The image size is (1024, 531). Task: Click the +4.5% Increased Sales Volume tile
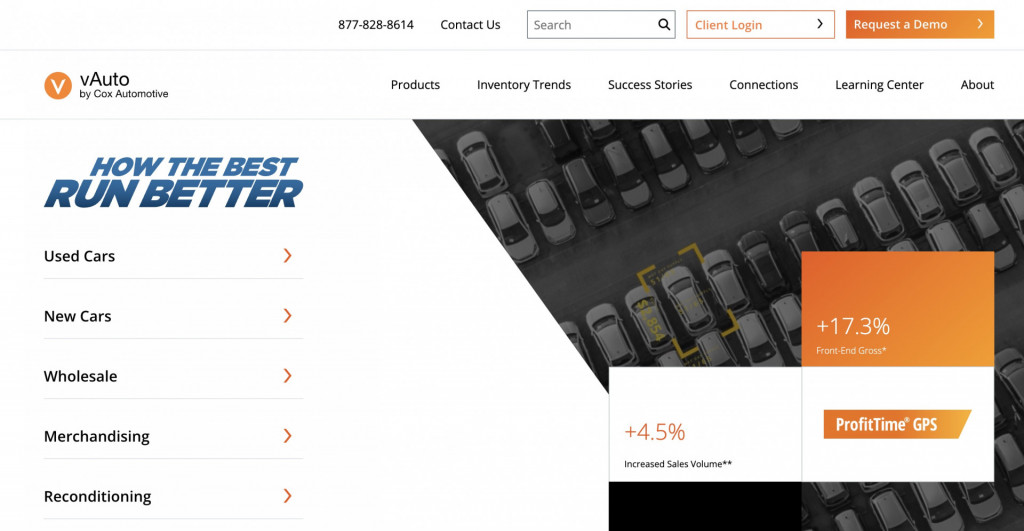click(x=705, y=424)
